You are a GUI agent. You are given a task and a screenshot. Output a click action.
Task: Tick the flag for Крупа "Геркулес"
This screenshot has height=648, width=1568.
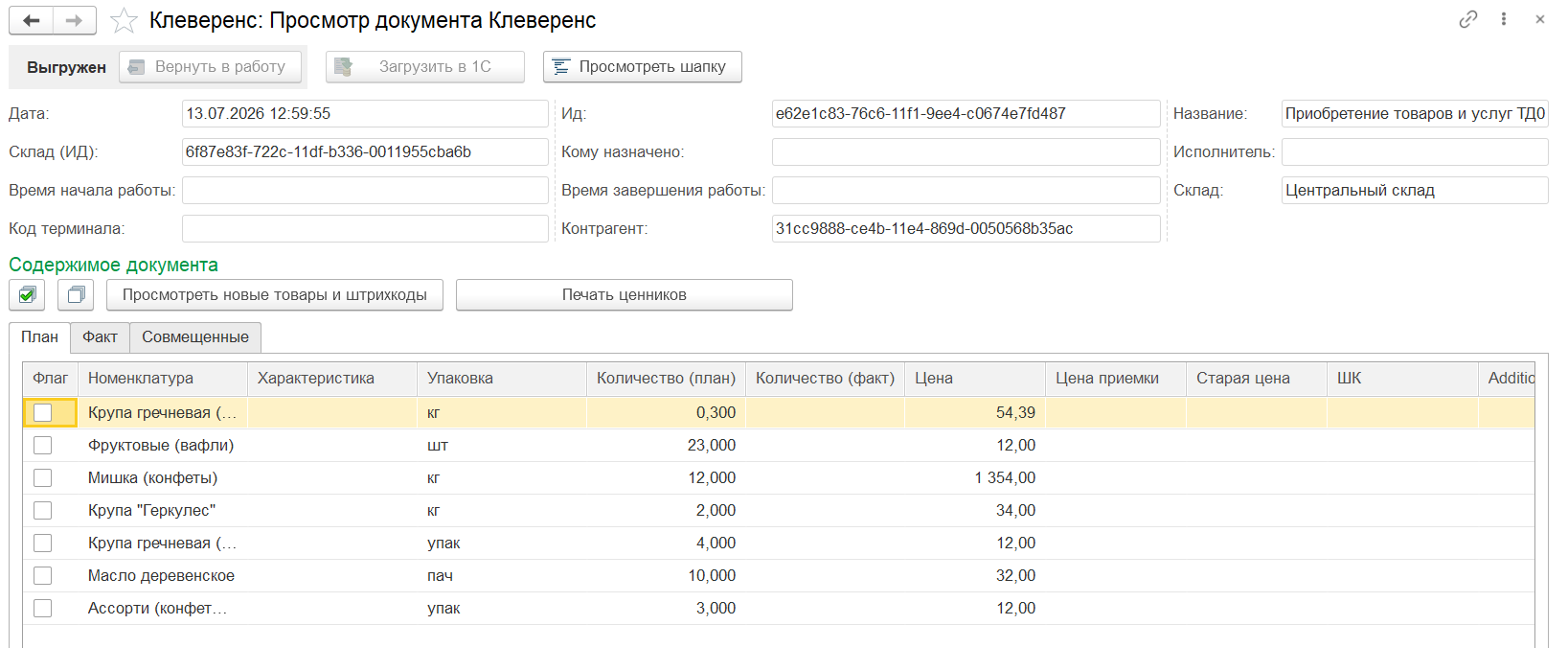pos(42,511)
